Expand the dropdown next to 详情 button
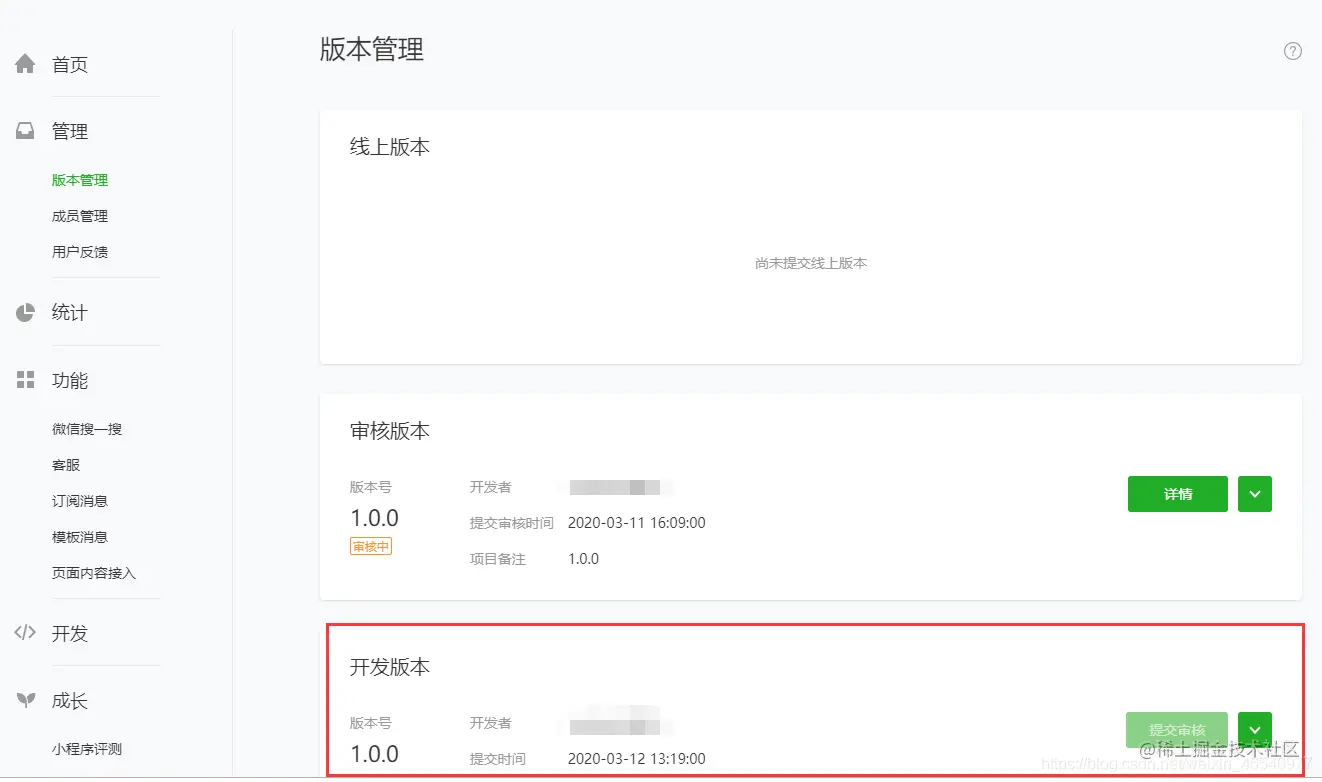Viewport: 1322px width, 782px height. (x=1255, y=493)
